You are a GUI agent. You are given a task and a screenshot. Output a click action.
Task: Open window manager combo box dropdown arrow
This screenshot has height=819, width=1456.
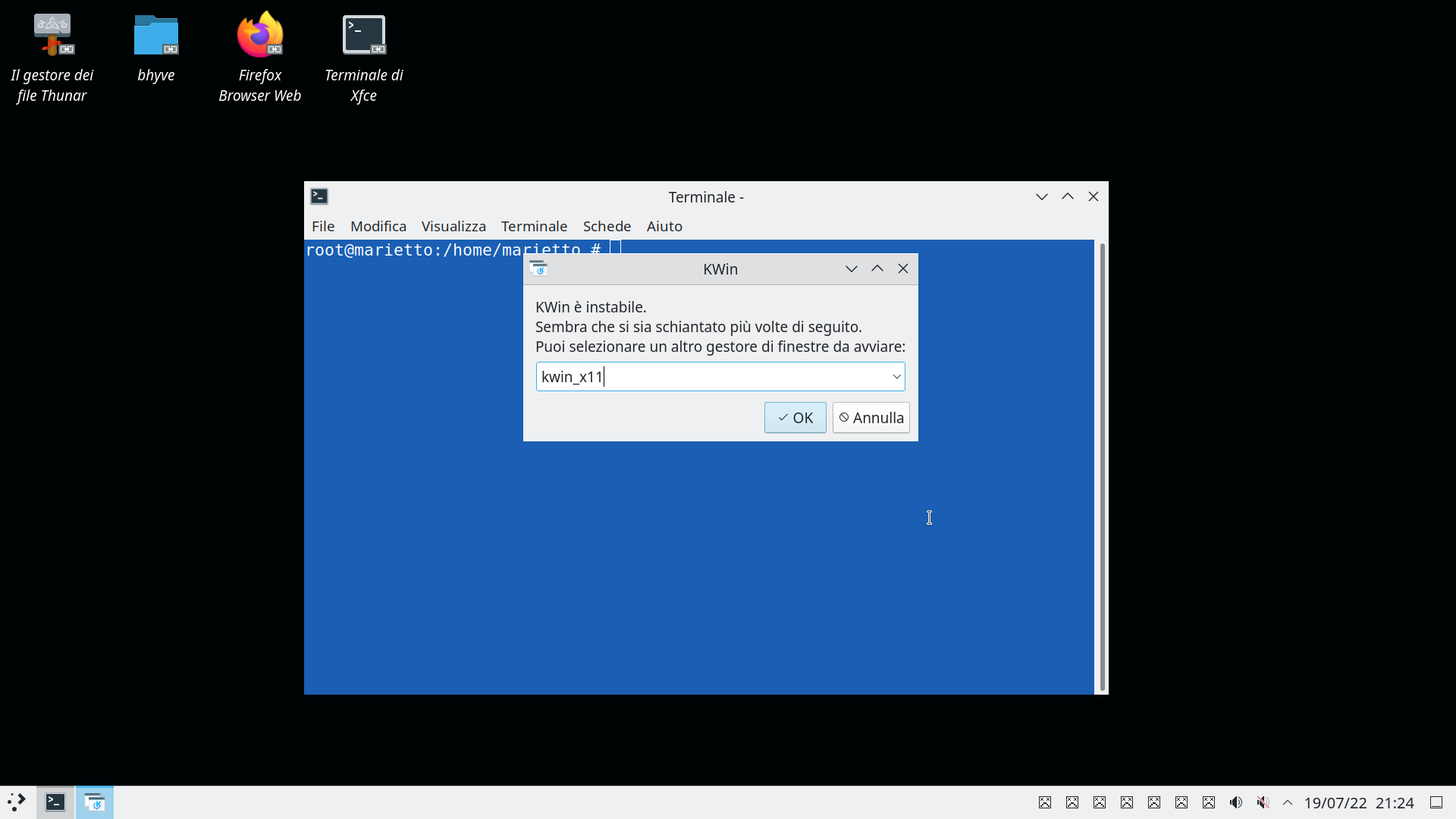point(896,377)
